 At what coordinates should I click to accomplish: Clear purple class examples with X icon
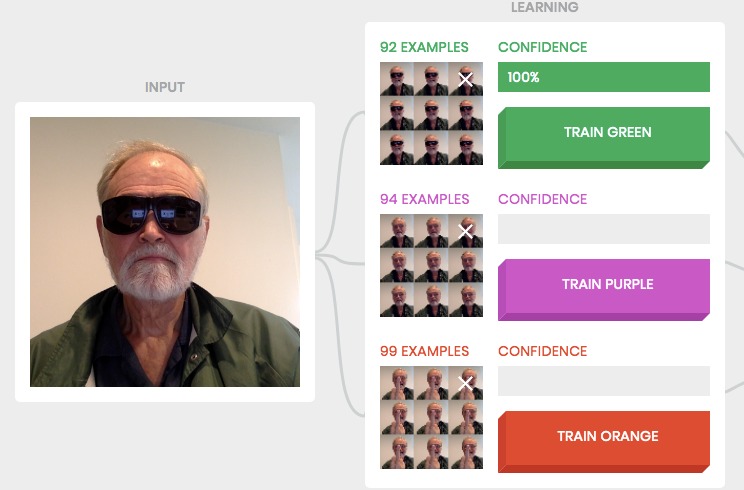click(x=465, y=231)
